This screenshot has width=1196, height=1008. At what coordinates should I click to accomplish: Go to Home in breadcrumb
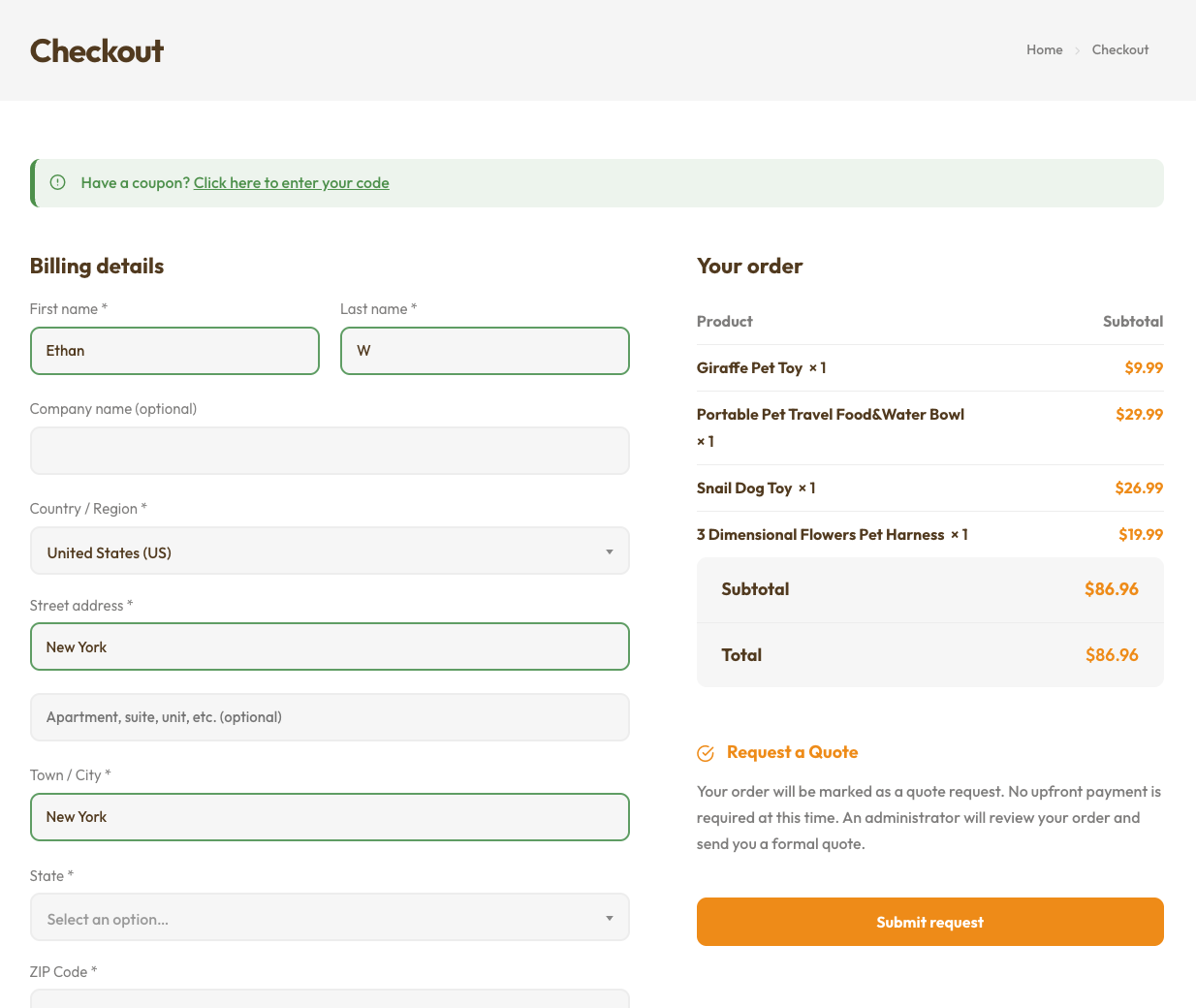[x=1044, y=50]
